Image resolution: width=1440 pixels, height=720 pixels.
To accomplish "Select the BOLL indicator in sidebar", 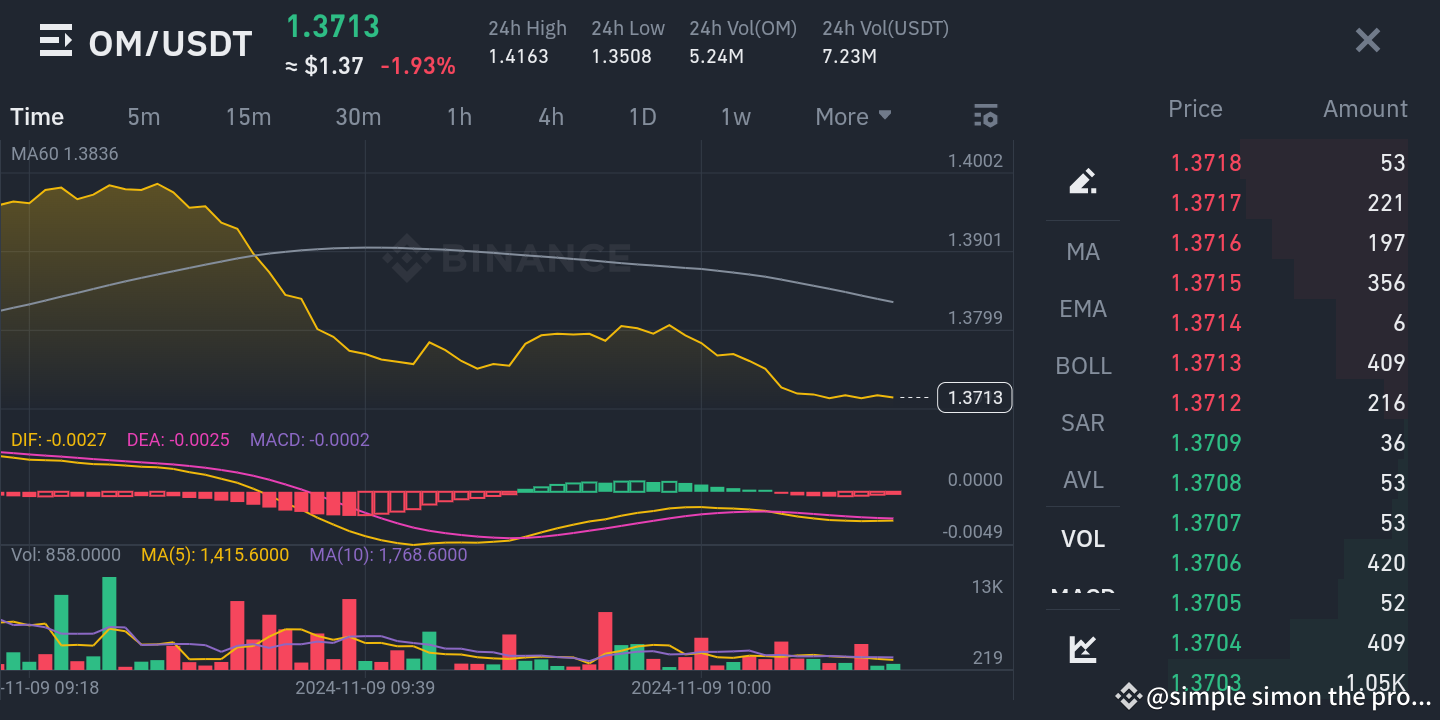I will point(1083,366).
